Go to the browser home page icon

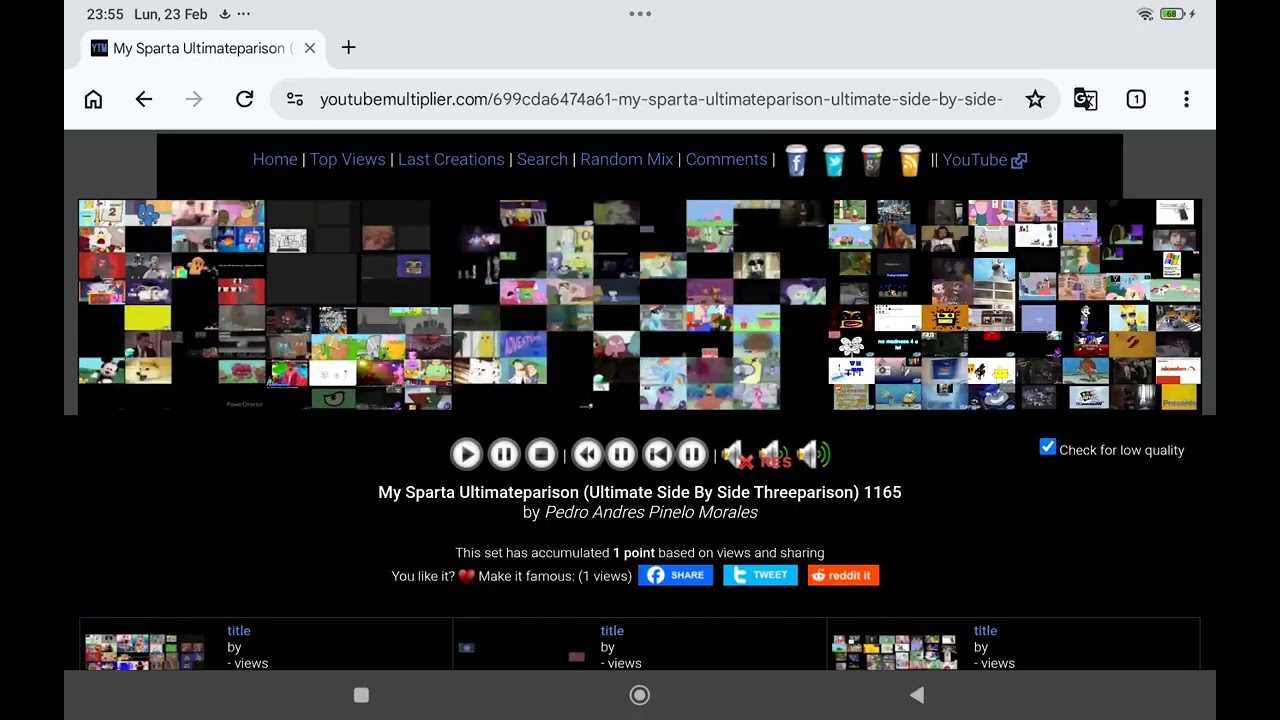[93, 99]
